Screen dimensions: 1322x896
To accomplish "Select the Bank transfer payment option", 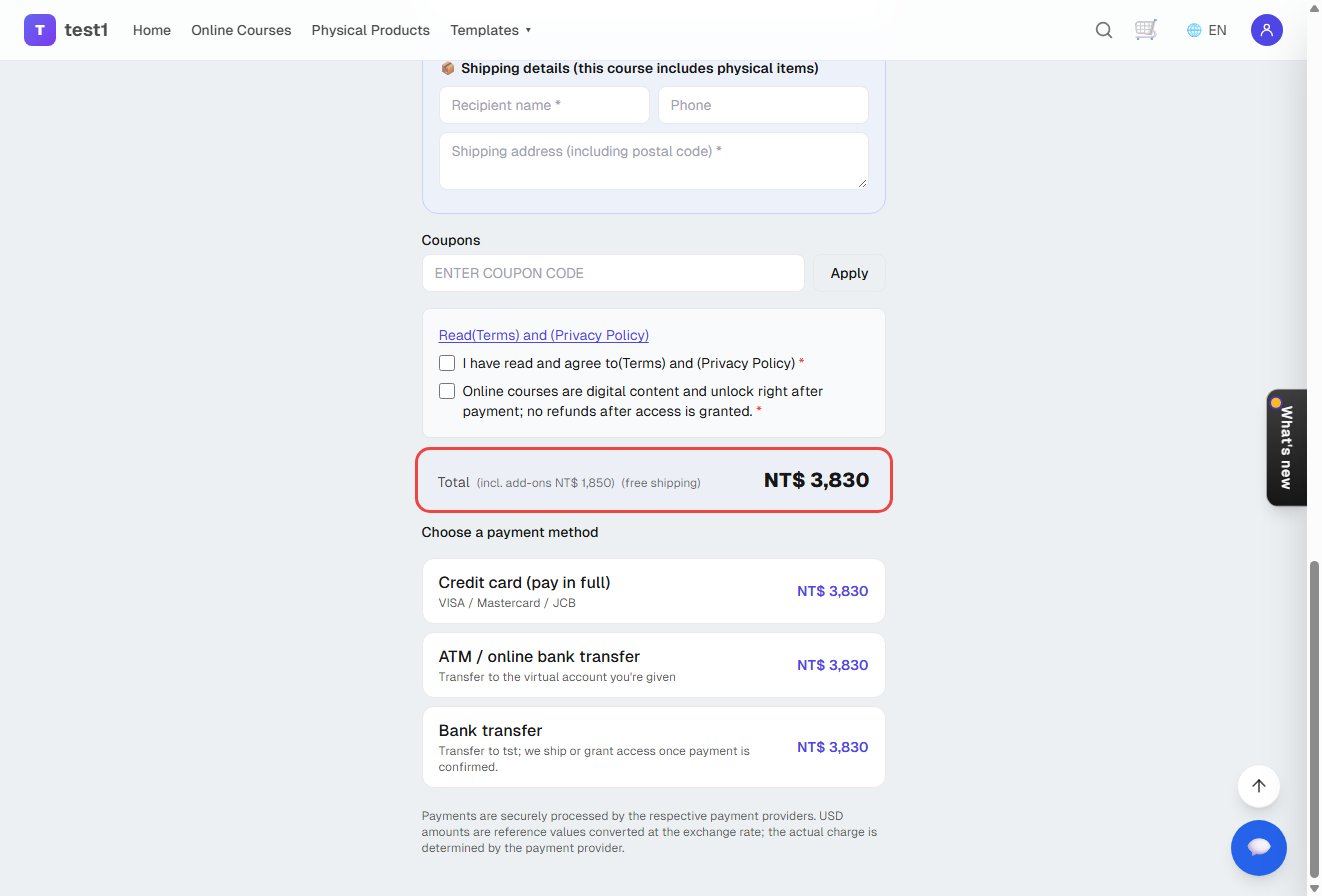I will click(654, 747).
